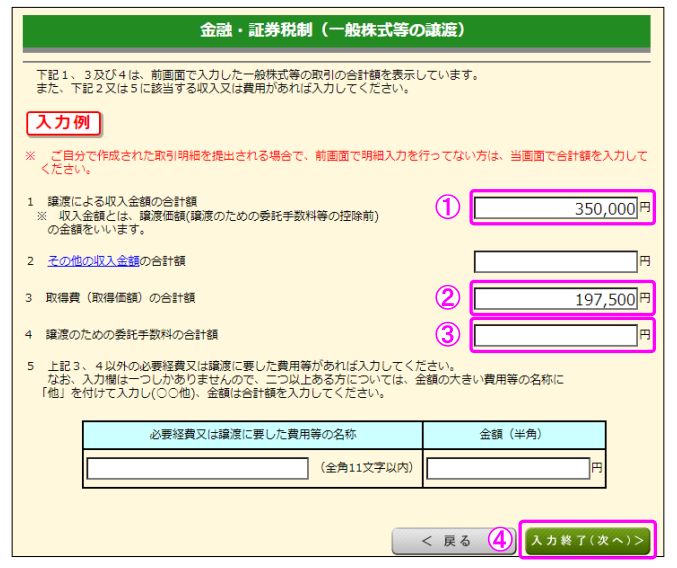Viewport: 677px width, 568px height.
Task: Click column header 必要経費又は譲渡に要した費用等の名称
Action: coord(253,435)
